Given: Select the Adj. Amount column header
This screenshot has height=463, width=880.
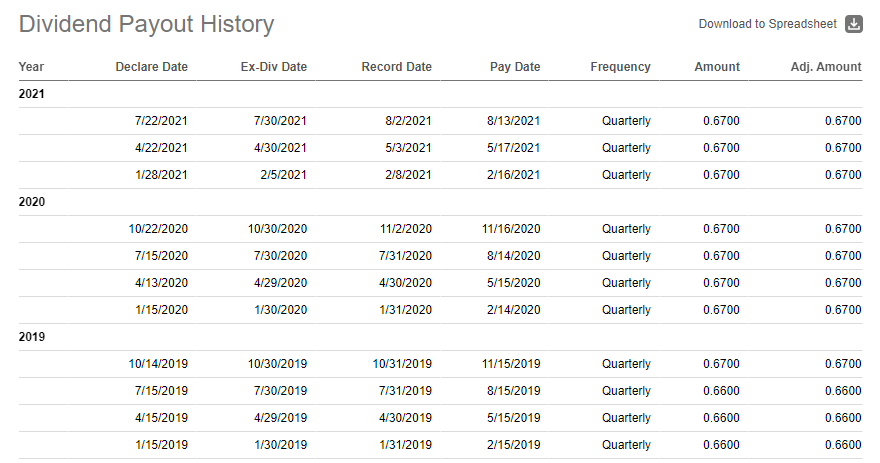Looking at the screenshot, I should (826, 67).
